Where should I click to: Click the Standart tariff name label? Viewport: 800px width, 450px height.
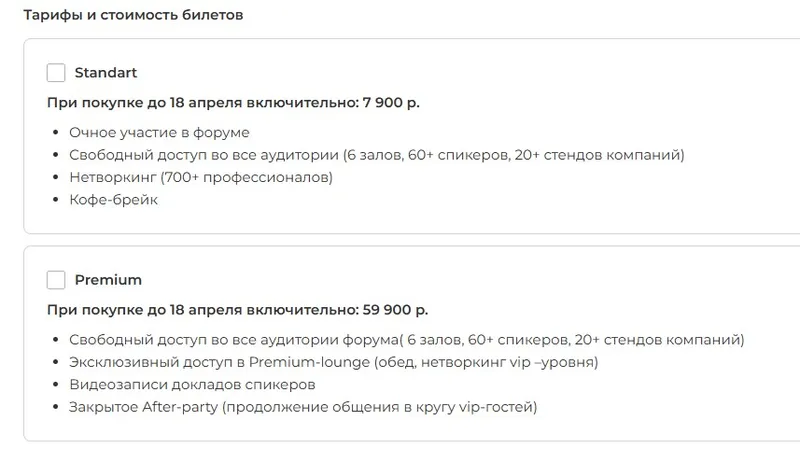point(106,73)
